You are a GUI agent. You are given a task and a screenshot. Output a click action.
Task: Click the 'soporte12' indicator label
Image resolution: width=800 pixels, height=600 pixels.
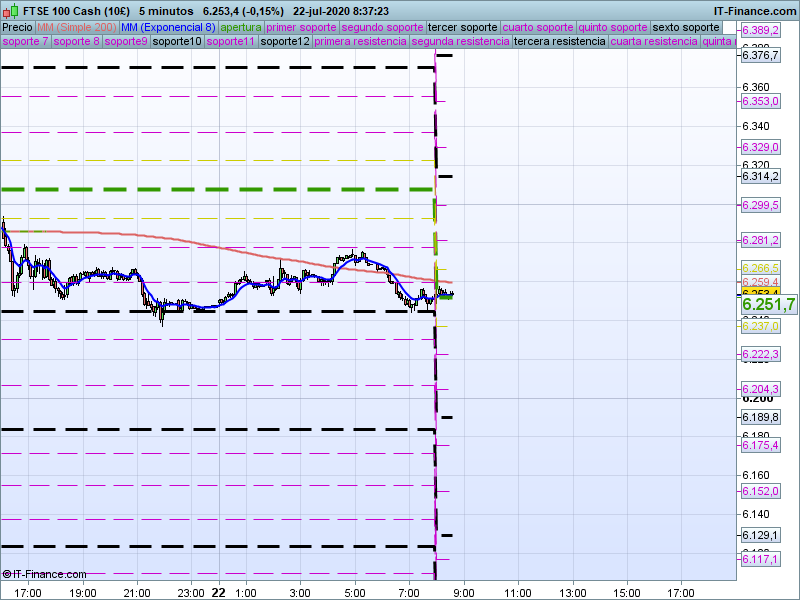click(x=285, y=42)
